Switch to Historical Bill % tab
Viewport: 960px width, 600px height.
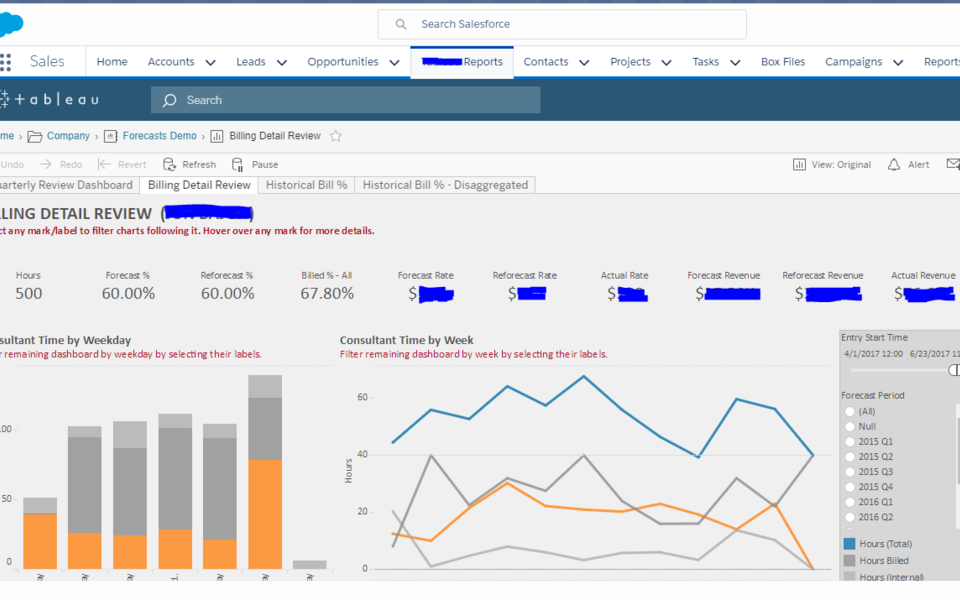pyautogui.click(x=306, y=185)
